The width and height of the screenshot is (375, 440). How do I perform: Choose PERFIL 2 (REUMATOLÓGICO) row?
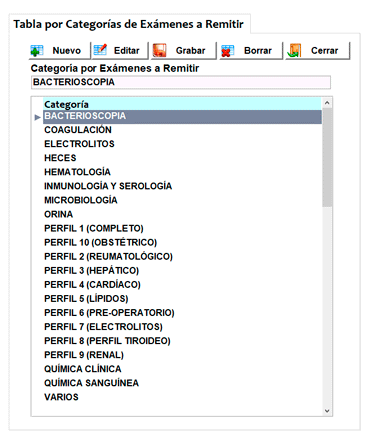182,256
